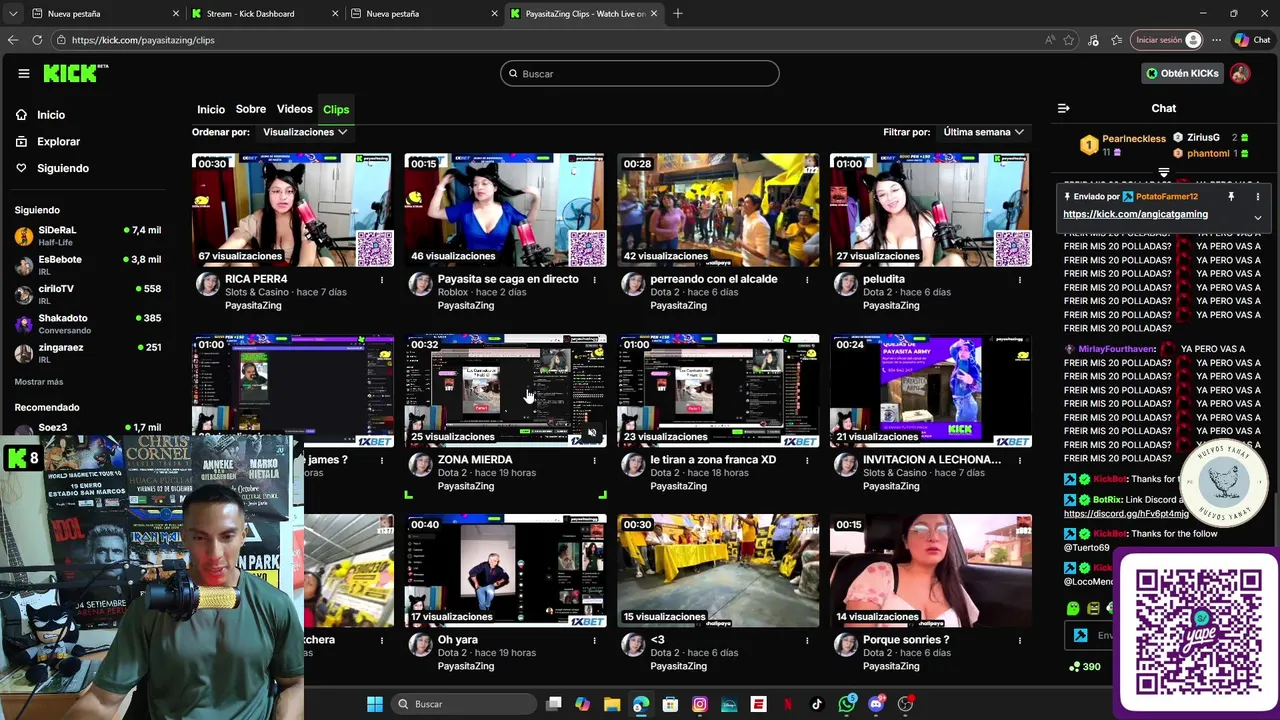Viewport: 1280px width, 720px height.
Task: Click Iniciar sesión in browser toolbar
Action: point(1166,40)
